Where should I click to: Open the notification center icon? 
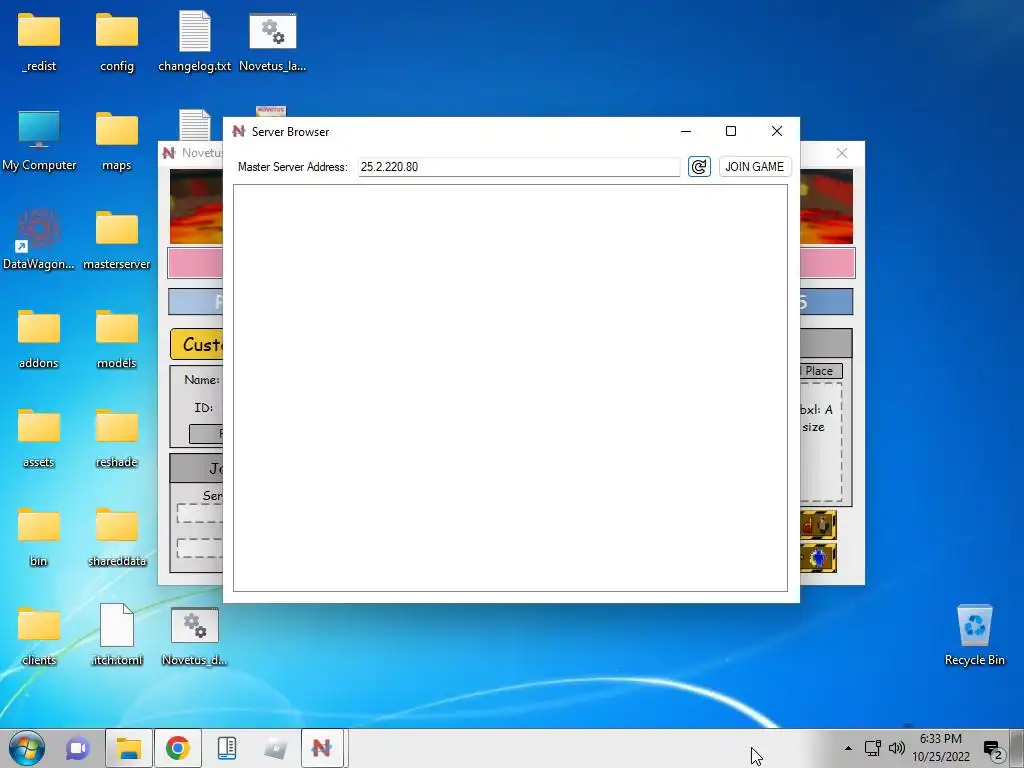(x=993, y=750)
